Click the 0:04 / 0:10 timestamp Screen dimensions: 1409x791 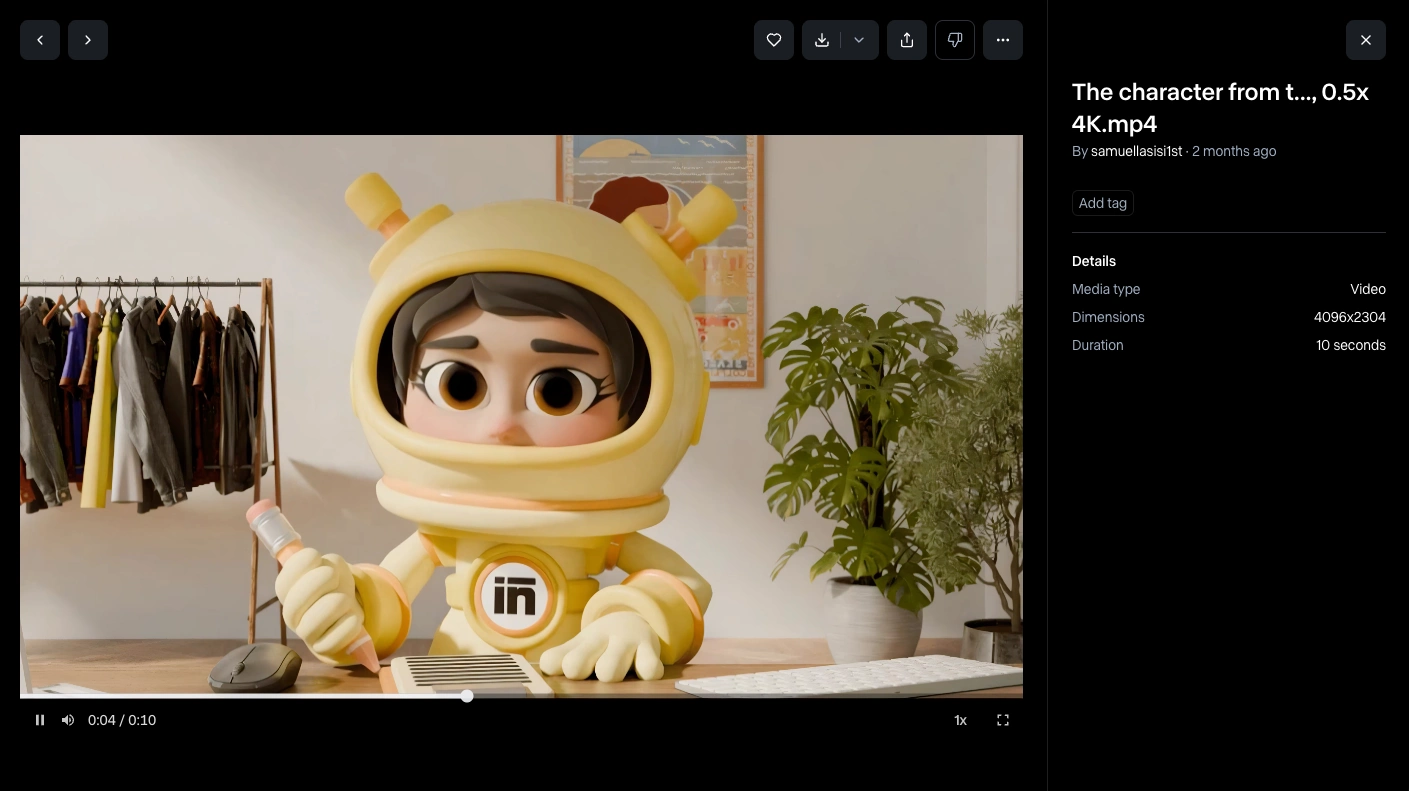pyautogui.click(x=122, y=720)
